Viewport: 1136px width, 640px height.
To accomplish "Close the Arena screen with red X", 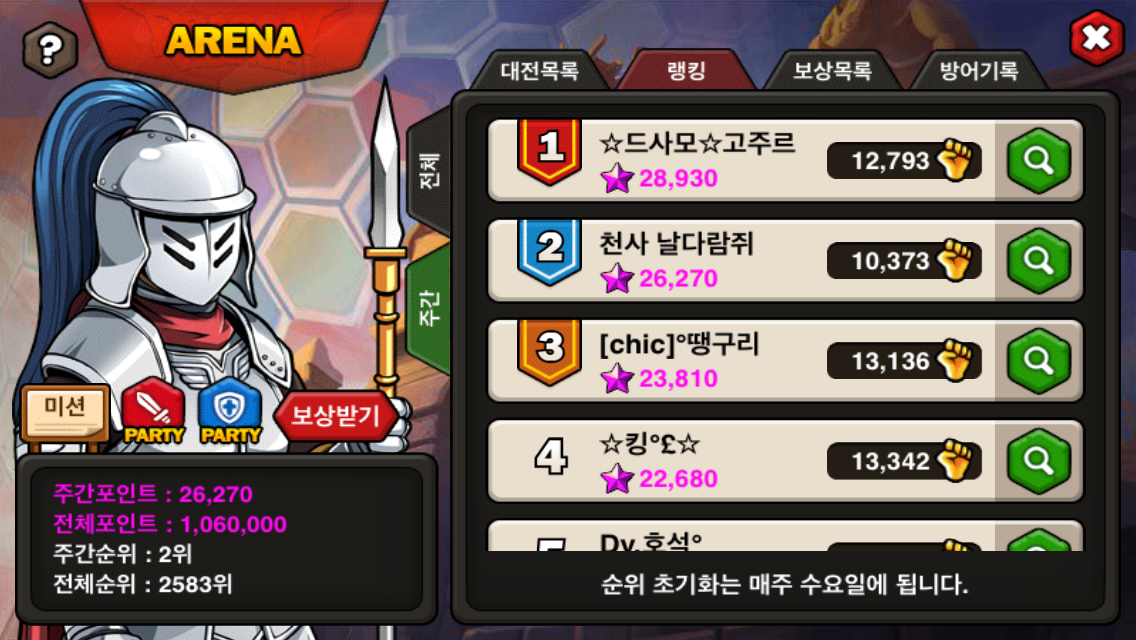I will [1097, 38].
